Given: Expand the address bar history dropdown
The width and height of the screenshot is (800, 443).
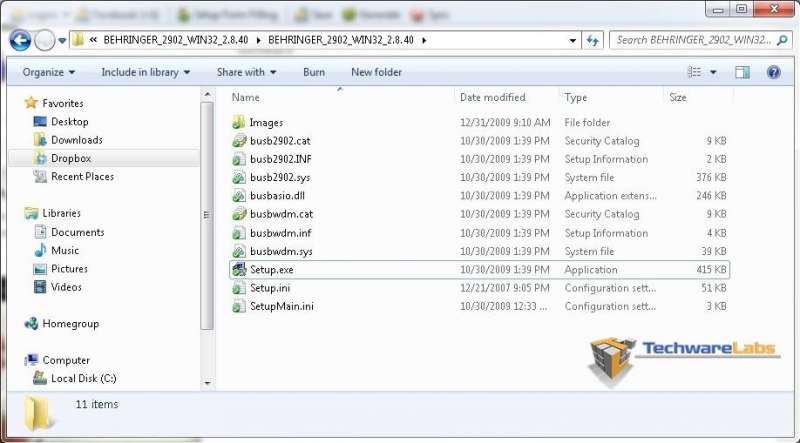Looking at the screenshot, I should pyautogui.click(x=573, y=40).
